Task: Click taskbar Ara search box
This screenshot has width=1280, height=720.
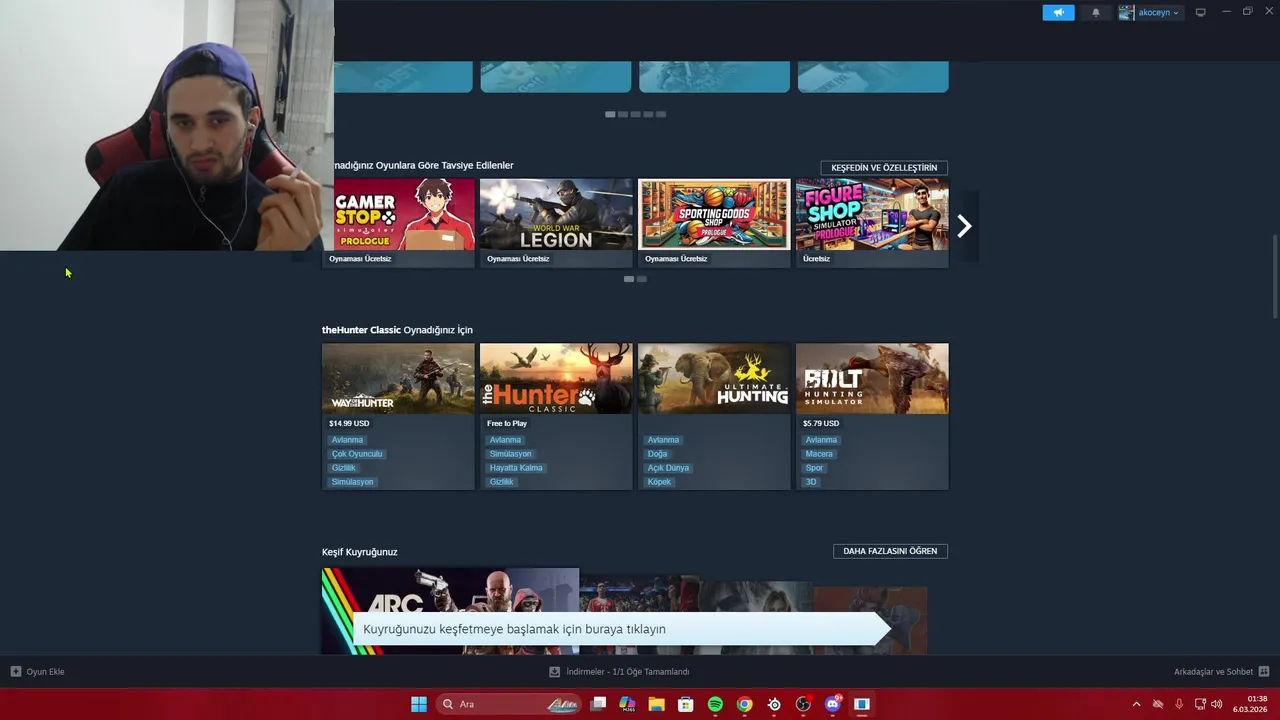Action: pyautogui.click(x=508, y=704)
